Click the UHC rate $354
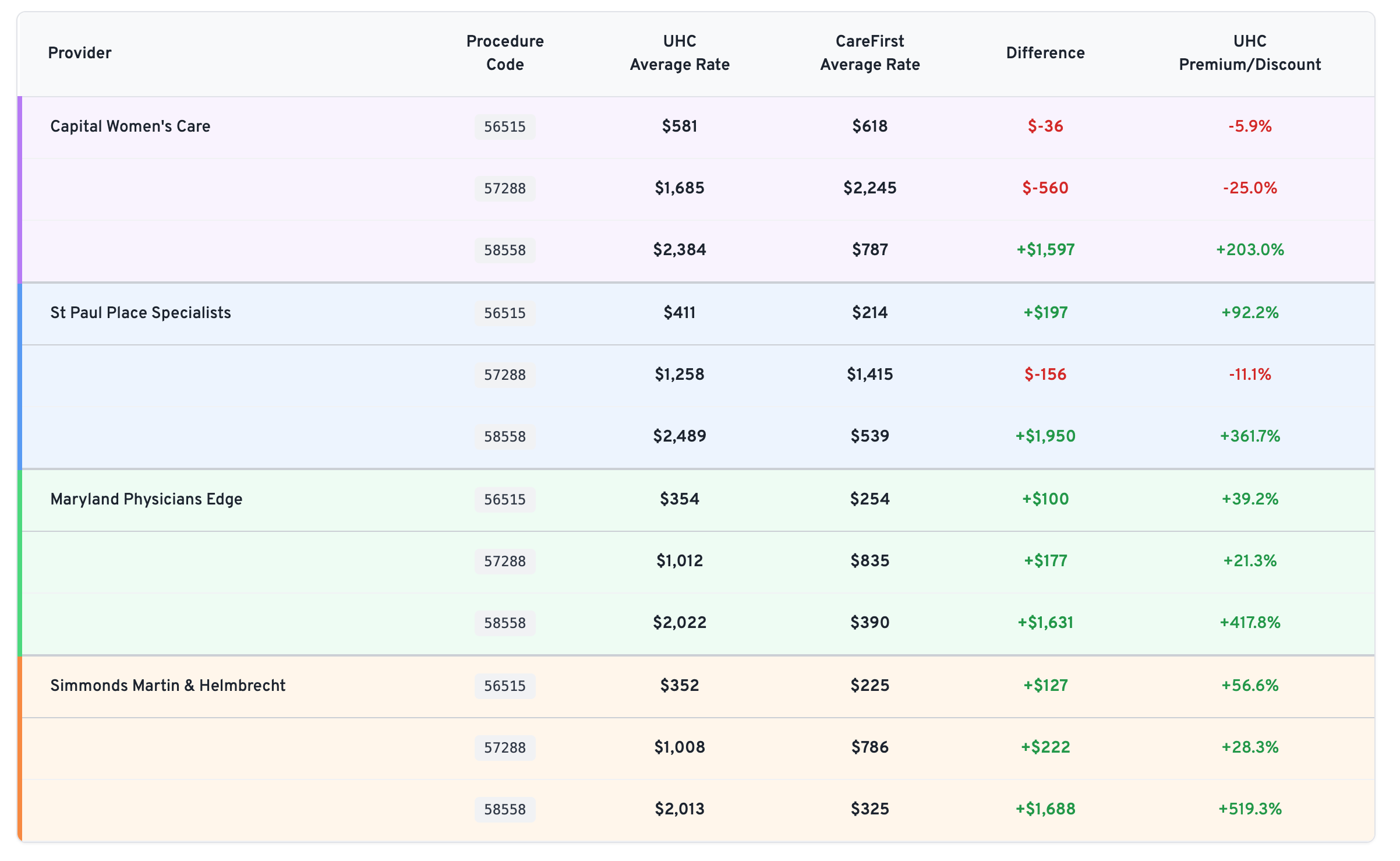Viewport: 1400px width, 861px height. click(680, 499)
